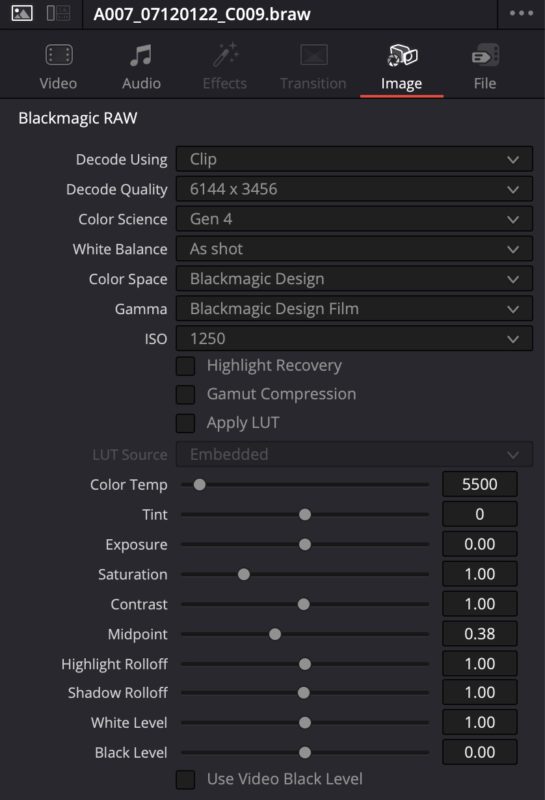Click the Midpoint label
This screenshot has width=545, height=800.
click(138, 634)
